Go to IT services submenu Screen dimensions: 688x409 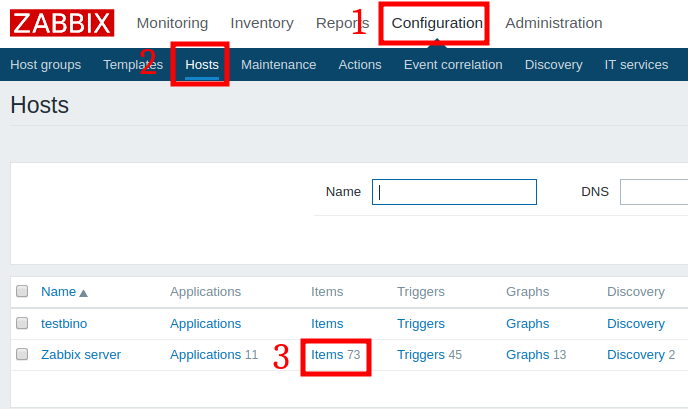pos(636,65)
